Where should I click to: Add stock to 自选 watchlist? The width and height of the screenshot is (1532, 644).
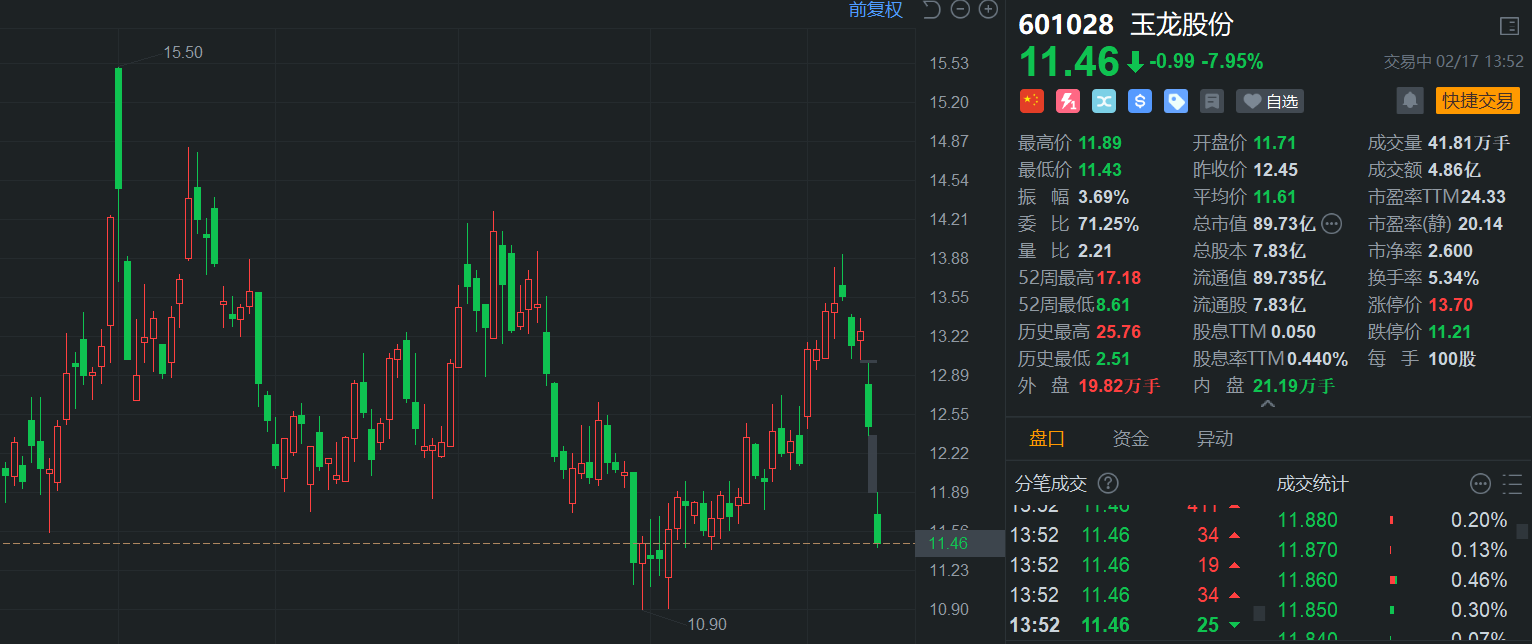(1270, 101)
